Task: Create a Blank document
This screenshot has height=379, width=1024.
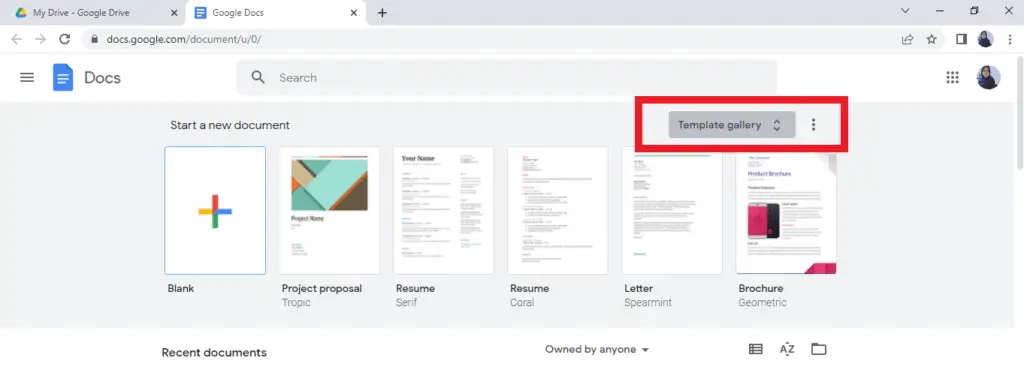Action: click(x=215, y=210)
